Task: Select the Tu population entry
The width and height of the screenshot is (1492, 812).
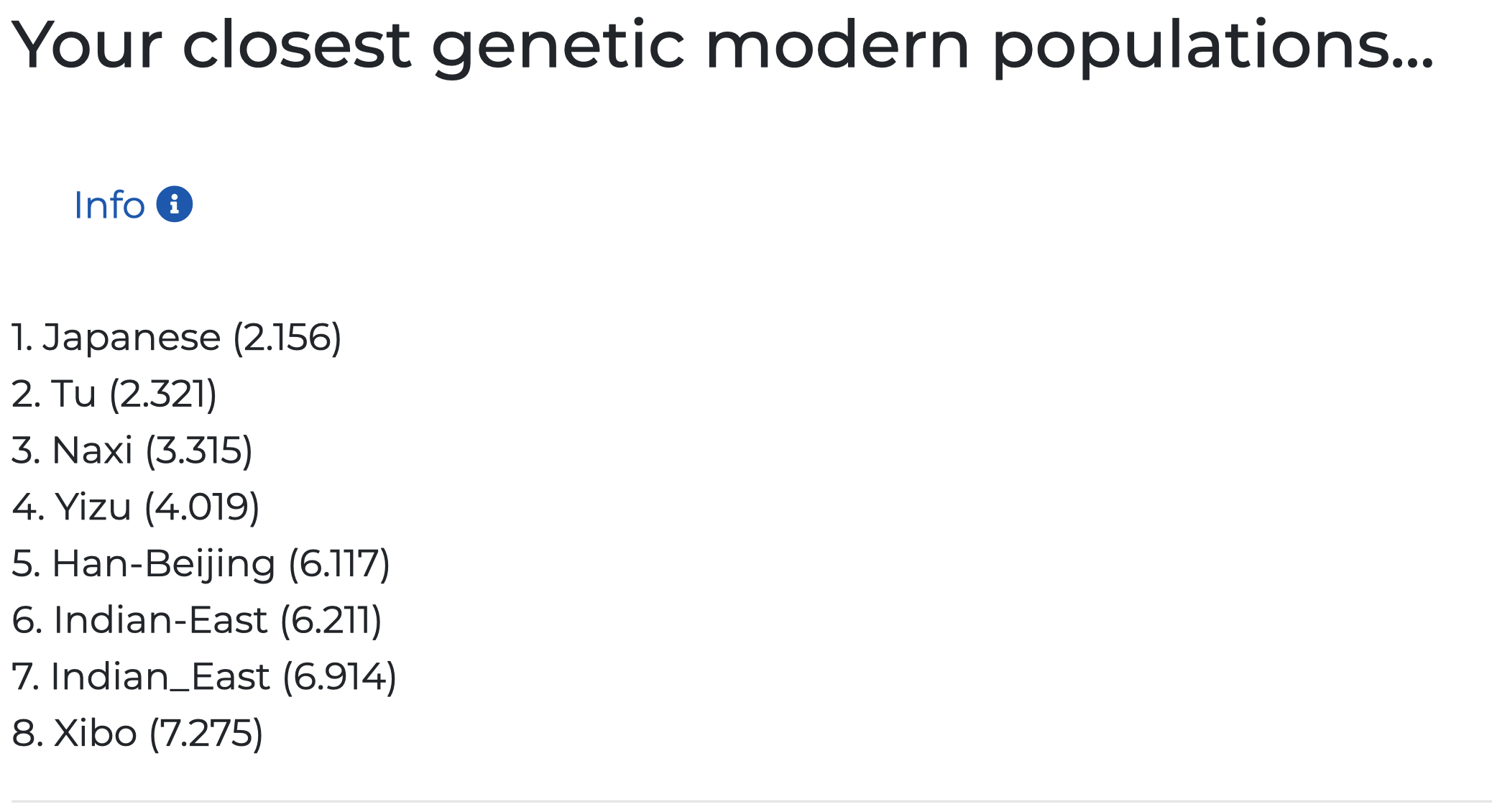Action: [114, 395]
